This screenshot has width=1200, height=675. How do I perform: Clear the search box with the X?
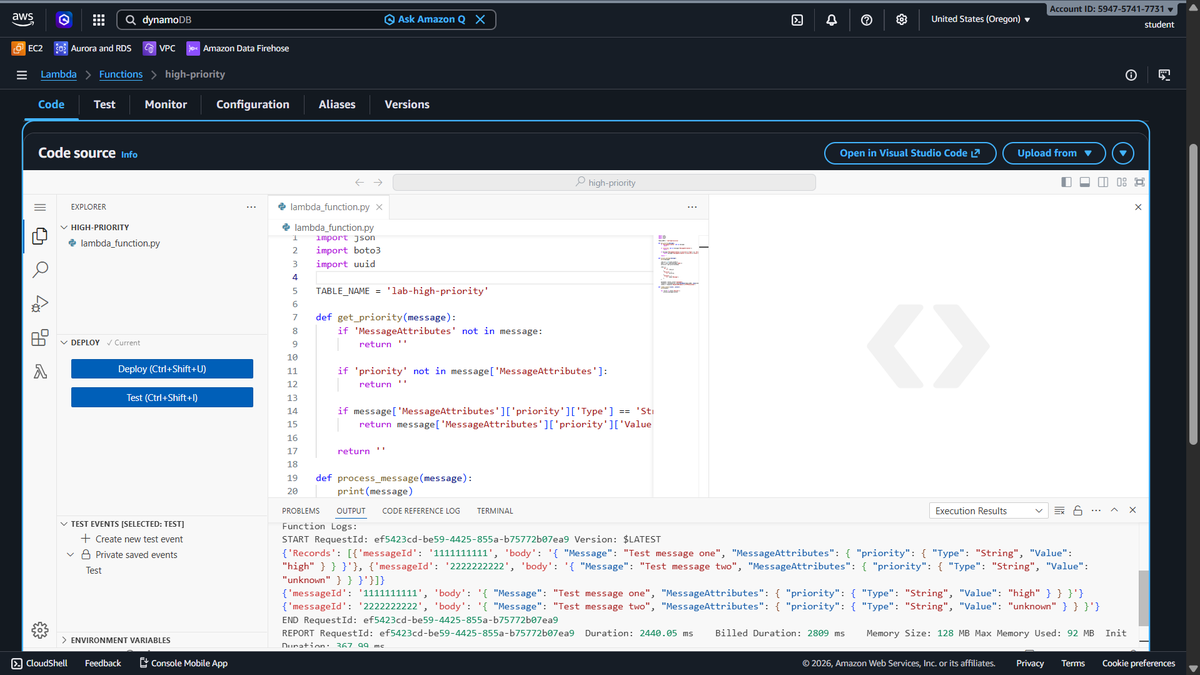pyautogui.click(x=480, y=20)
